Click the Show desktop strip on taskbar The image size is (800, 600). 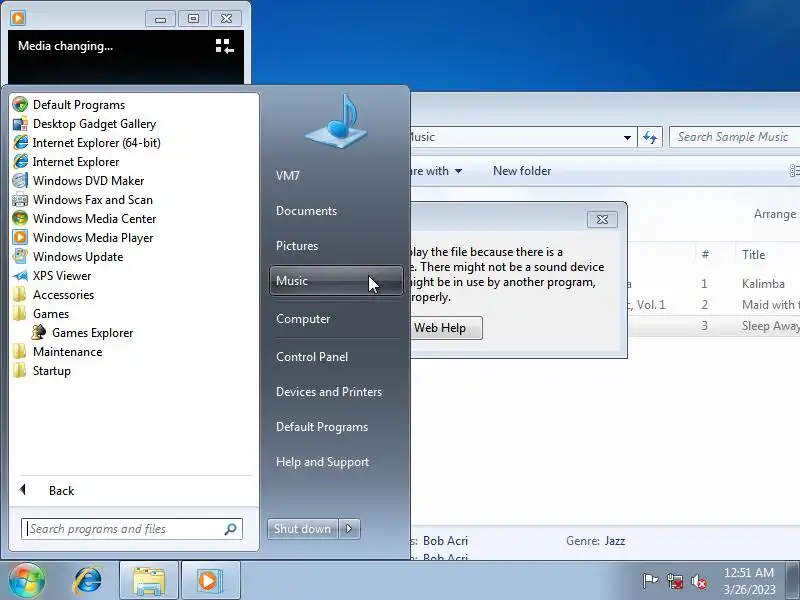792,581
